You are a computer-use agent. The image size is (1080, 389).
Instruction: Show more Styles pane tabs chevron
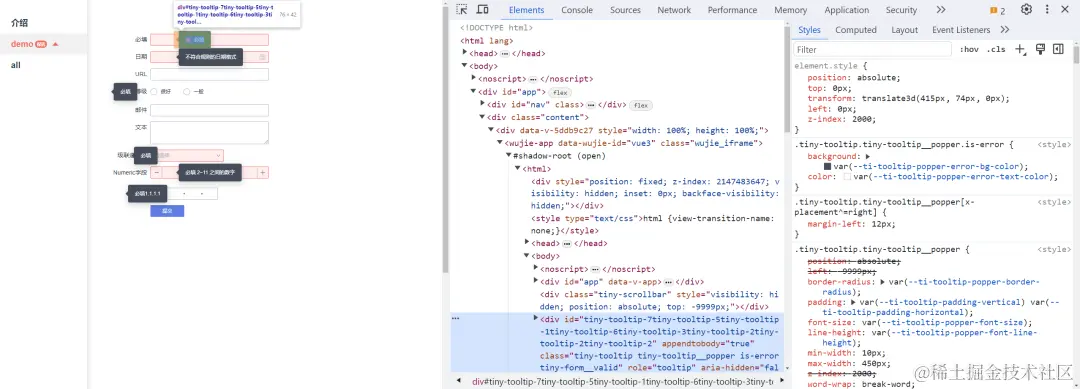pyautogui.click(x=1004, y=30)
